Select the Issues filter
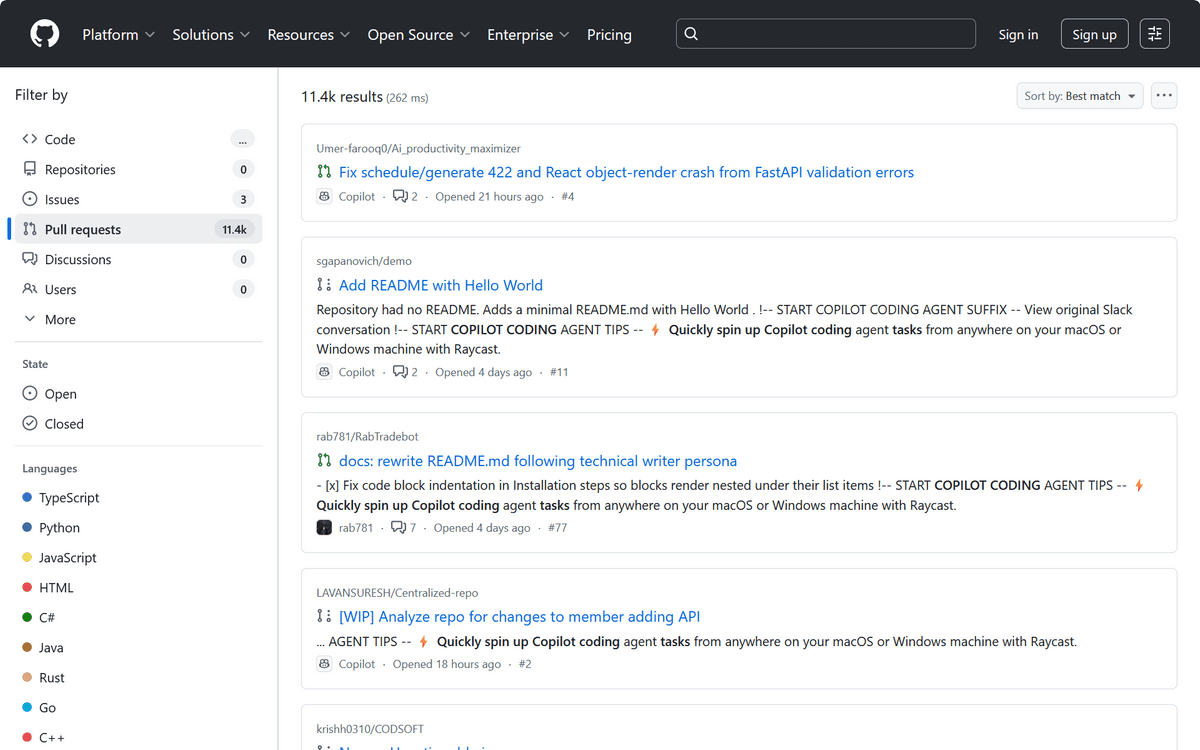1200x750 pixels. point(62,200)
